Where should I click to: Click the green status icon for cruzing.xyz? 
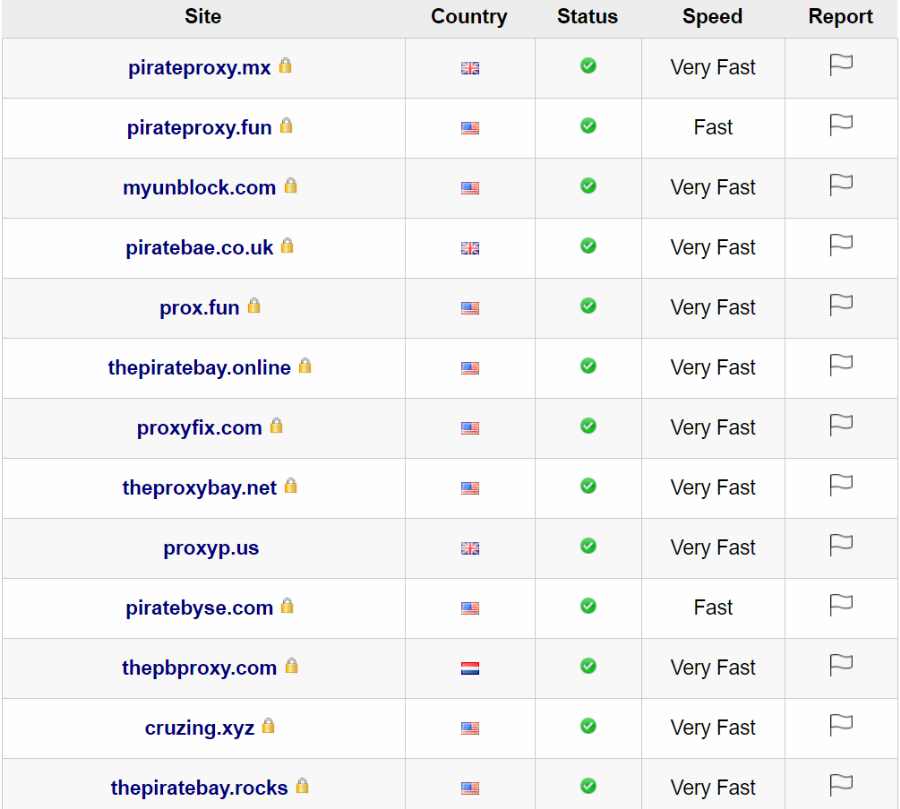pyautogui.click(x=586, y=728)
